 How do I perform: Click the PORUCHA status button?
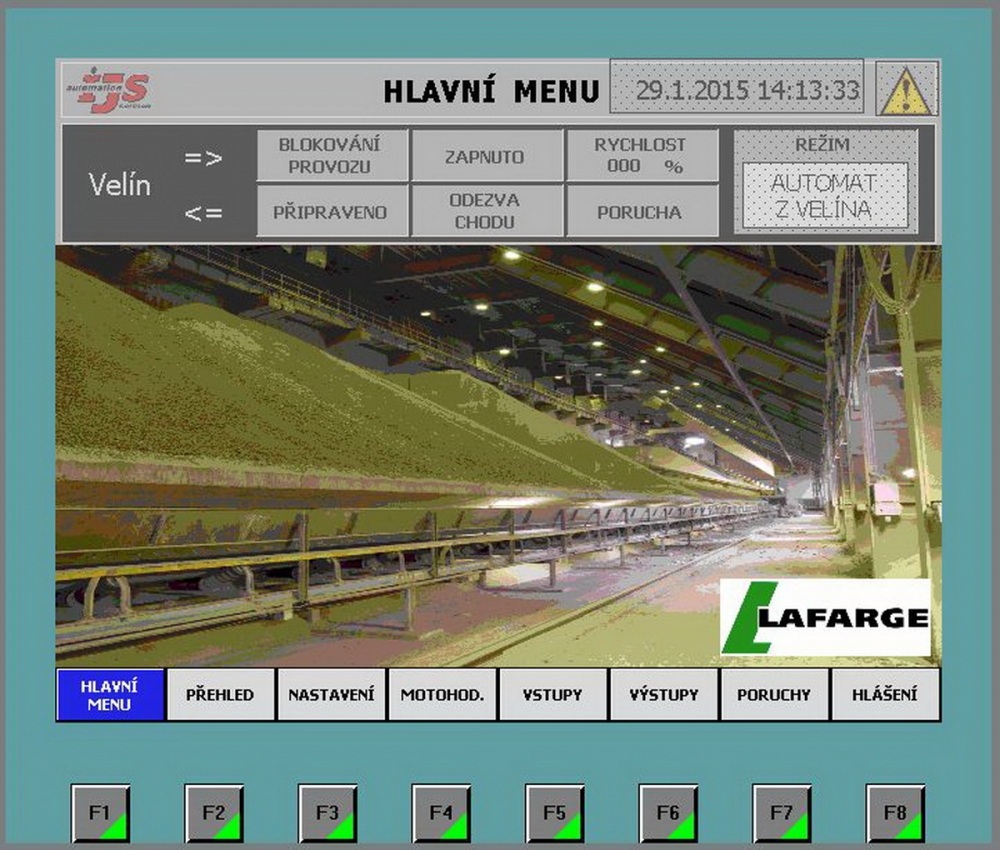(x=640, y=212)
